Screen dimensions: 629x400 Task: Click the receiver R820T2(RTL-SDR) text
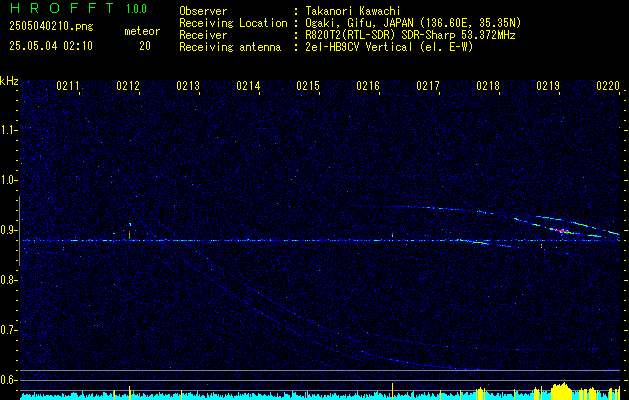pyautogui.click(x=353, y=35)
